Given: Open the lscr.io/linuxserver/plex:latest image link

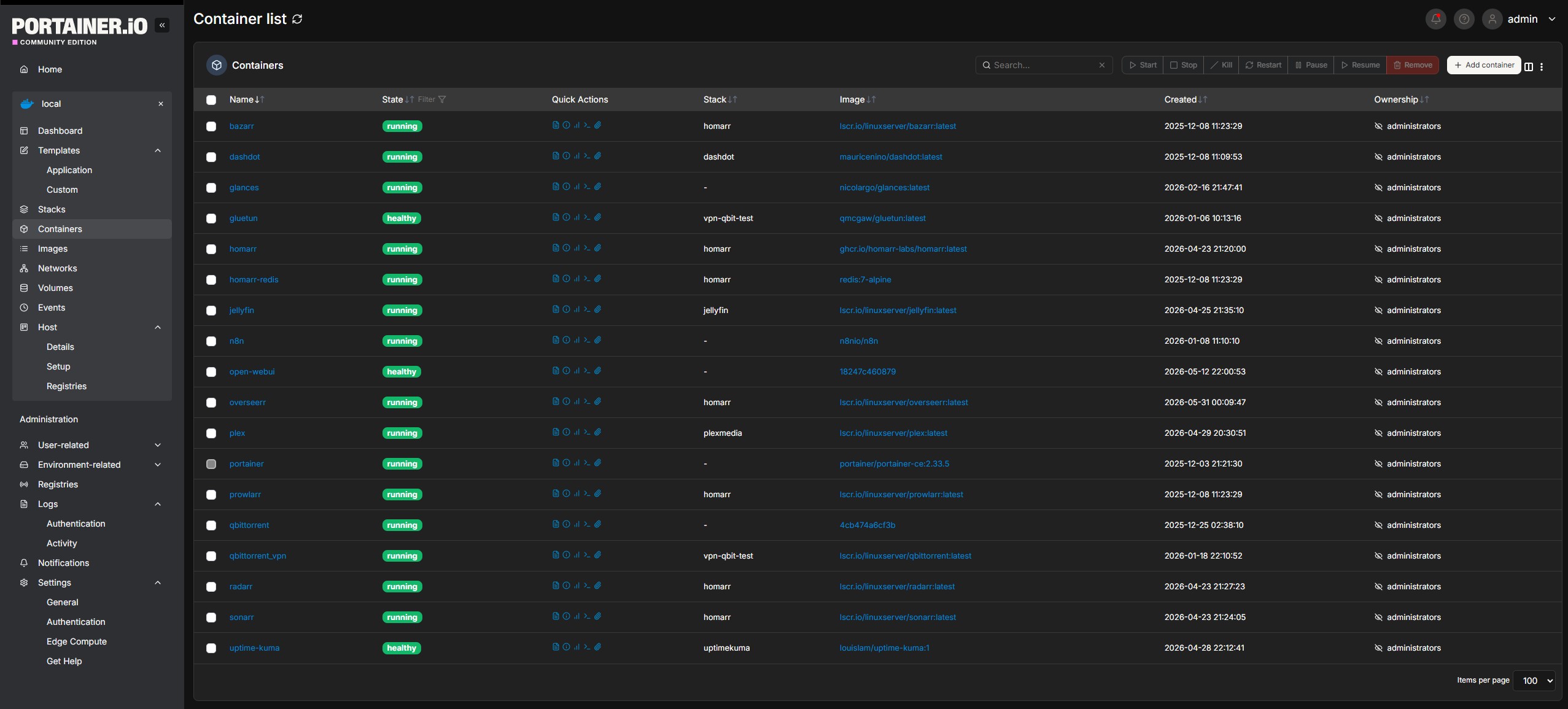Looking at the screenshot, I should [893, 433].
